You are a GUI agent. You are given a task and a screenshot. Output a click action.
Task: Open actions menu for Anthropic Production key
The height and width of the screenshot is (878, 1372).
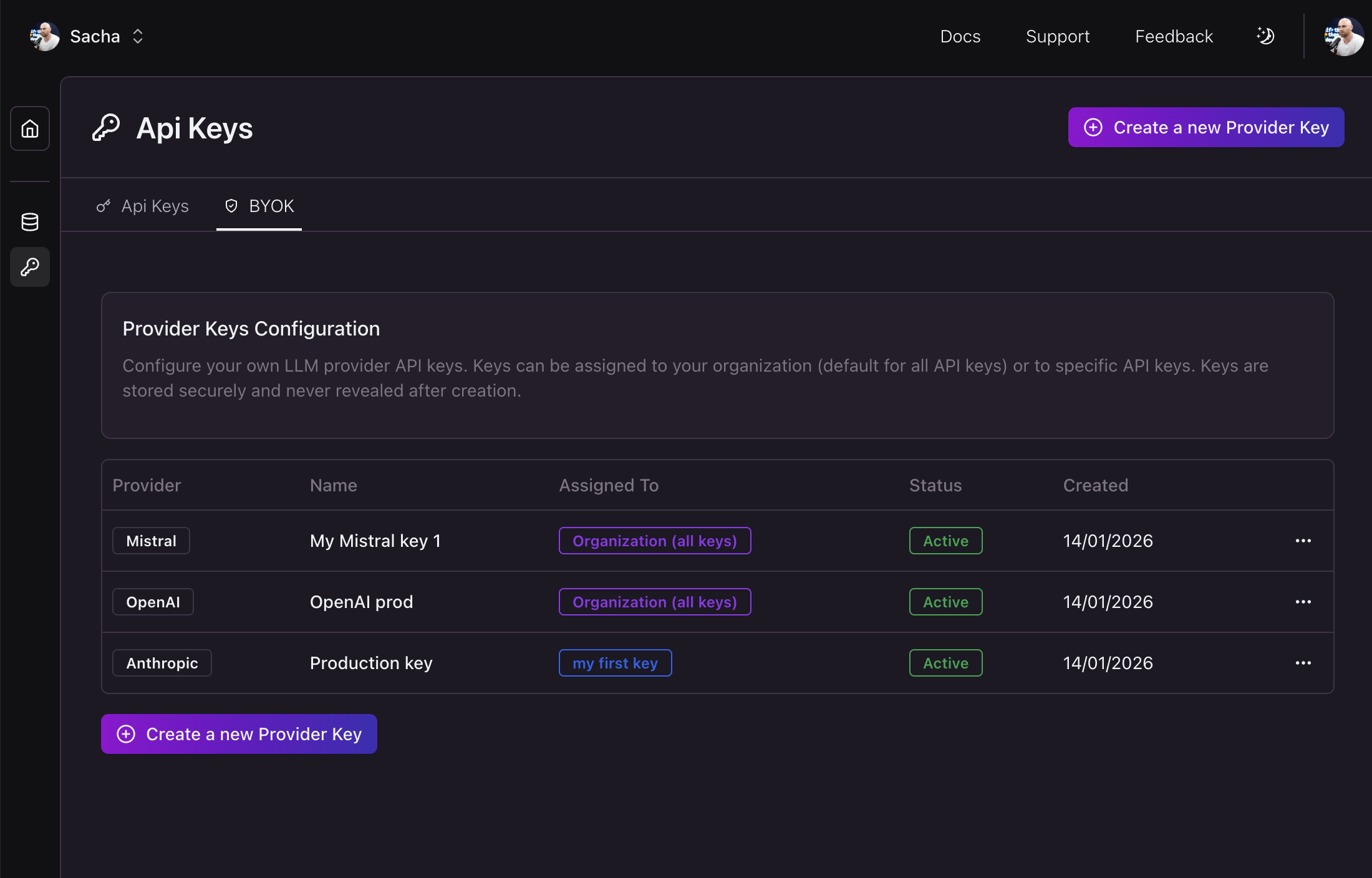coord(1303,663)
